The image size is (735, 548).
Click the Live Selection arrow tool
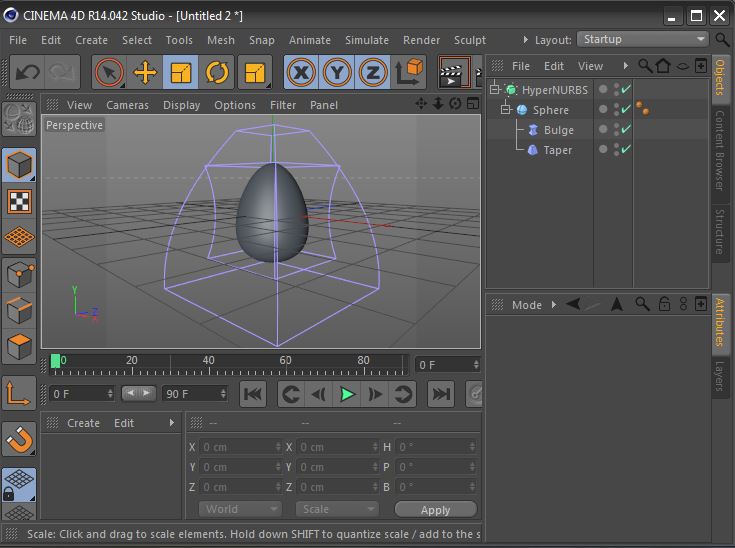[109, 72]
